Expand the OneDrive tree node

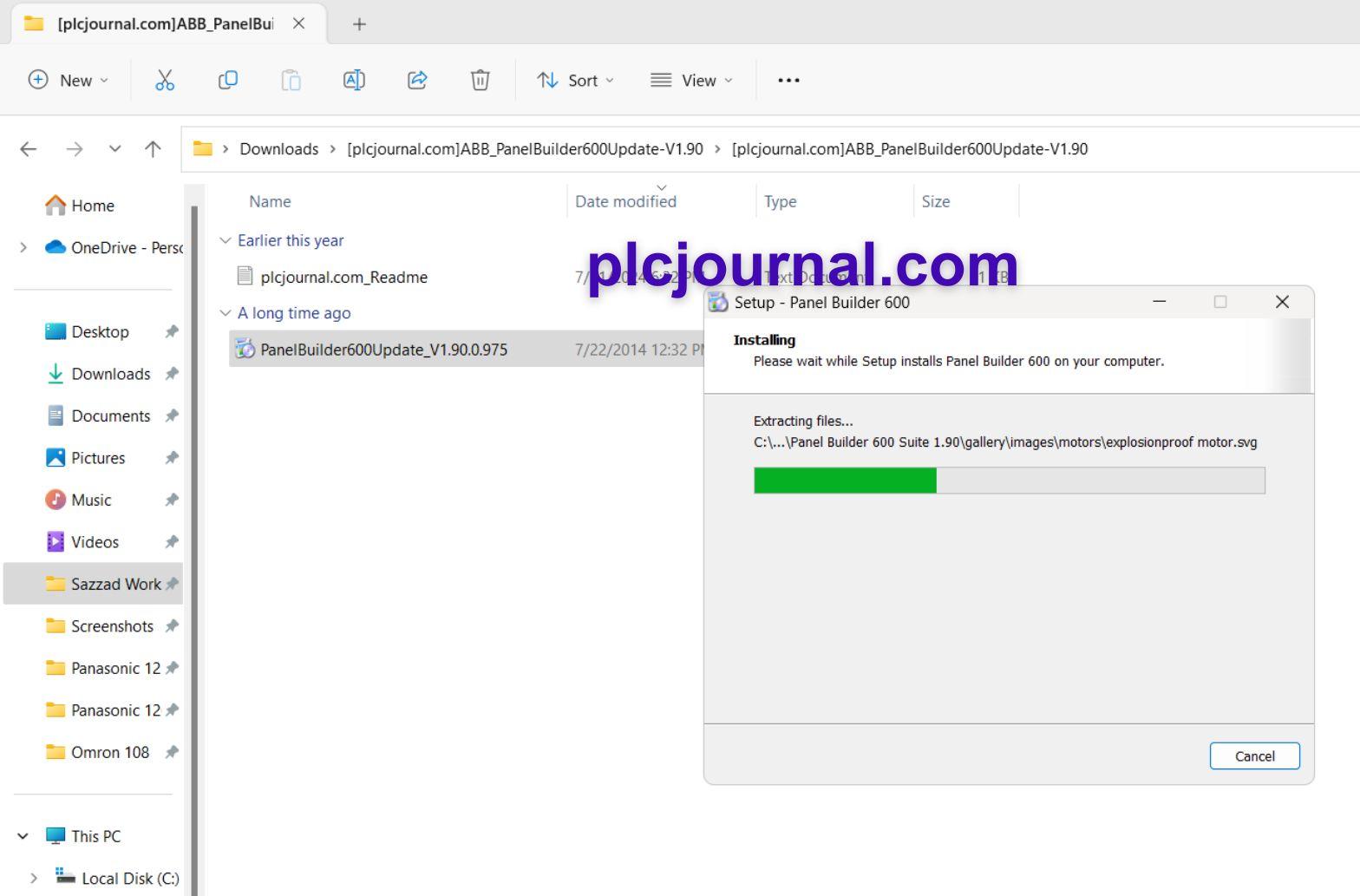[23, 247]
